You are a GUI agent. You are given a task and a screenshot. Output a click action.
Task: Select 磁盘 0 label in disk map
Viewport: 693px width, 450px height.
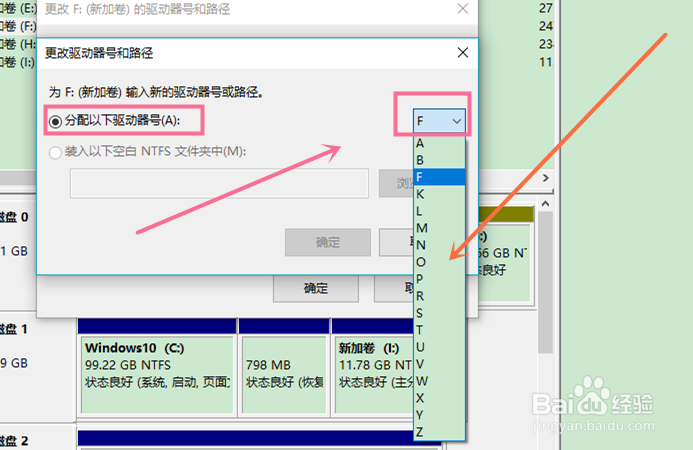coord(14,217)
